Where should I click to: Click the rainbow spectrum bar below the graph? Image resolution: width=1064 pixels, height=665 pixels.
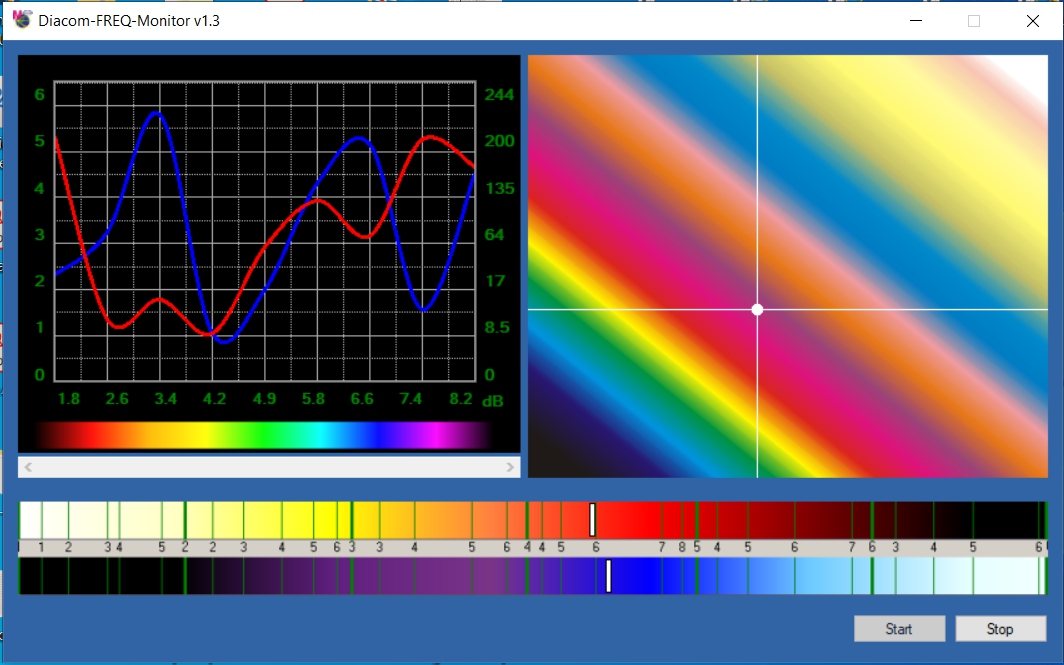click(262, 435)
